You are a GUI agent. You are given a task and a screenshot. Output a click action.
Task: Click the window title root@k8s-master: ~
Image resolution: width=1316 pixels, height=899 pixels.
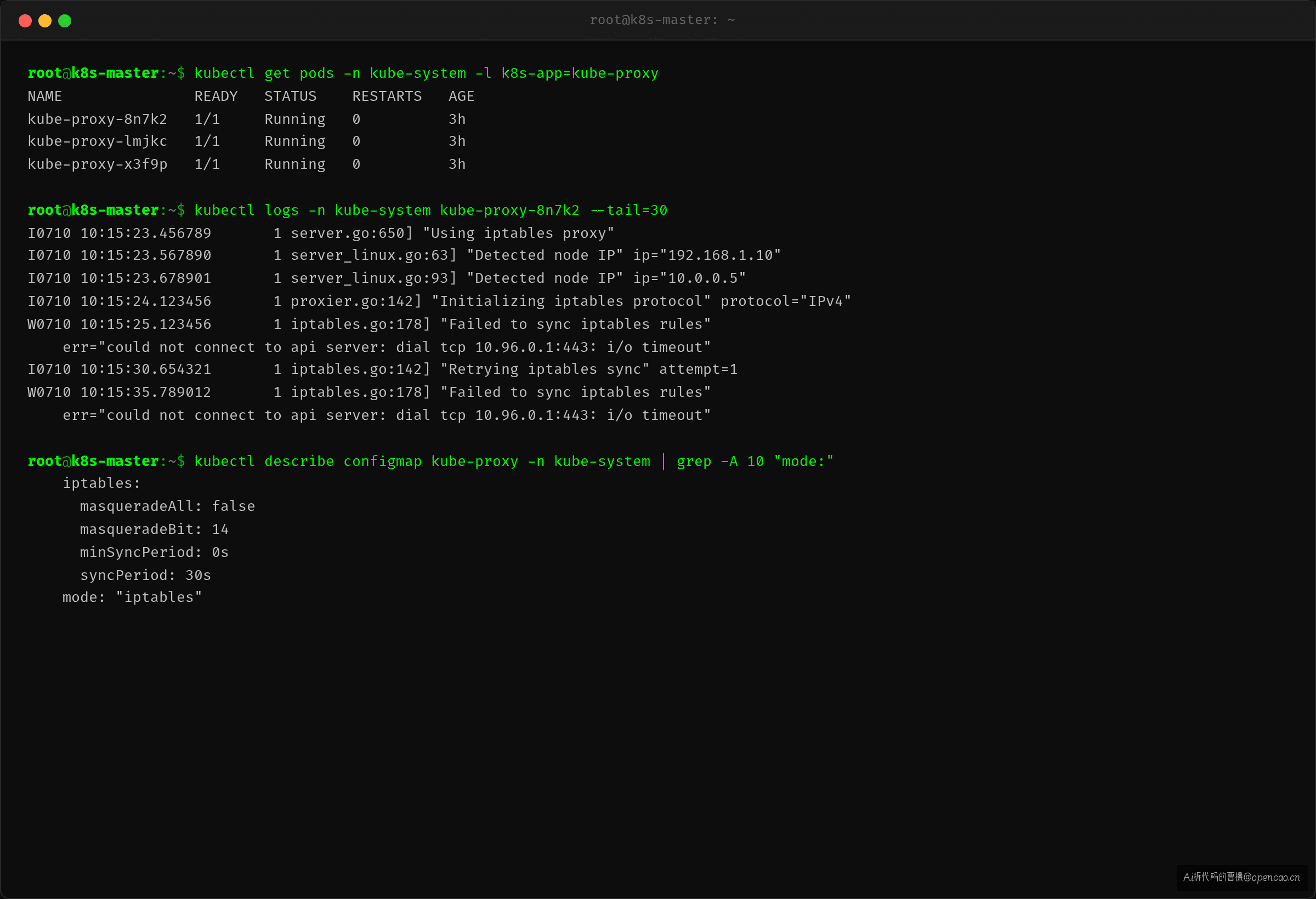click(662, 20)
